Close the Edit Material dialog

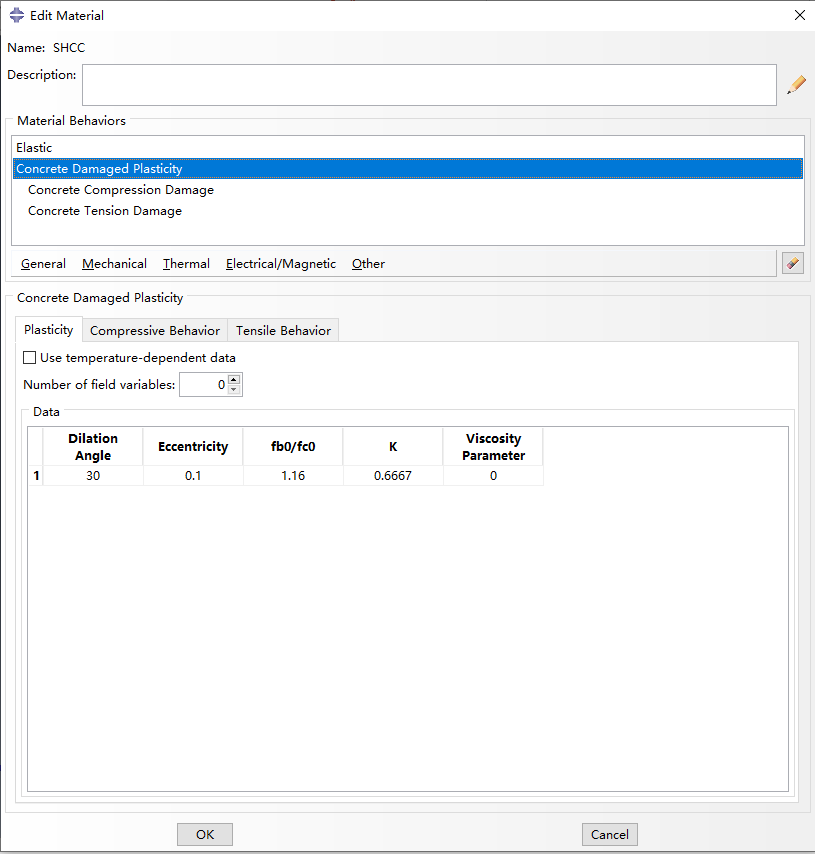coord(798,15)
